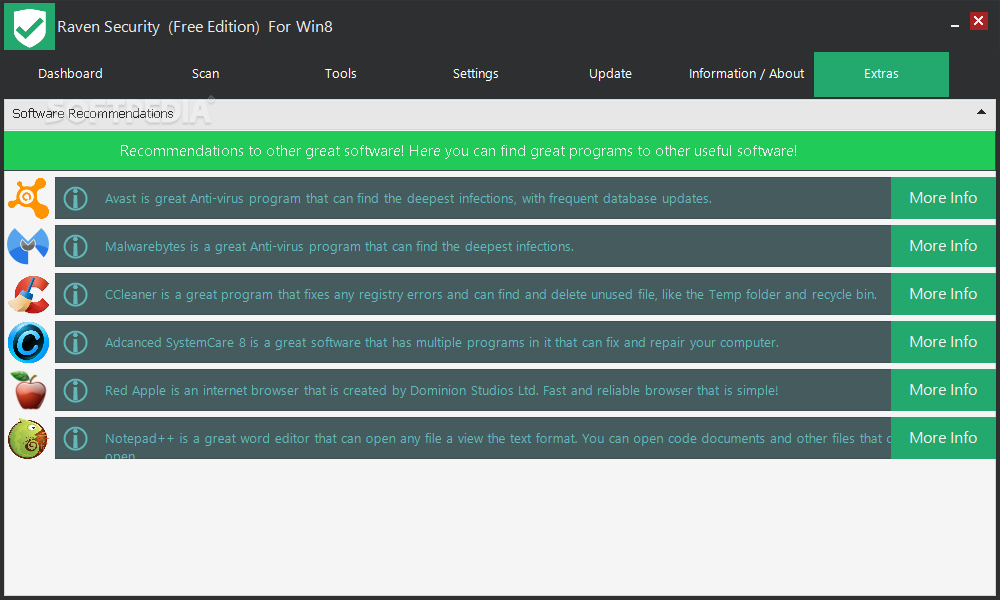The image size is (1000, 600).
Task: Click the info icon in the Notepad++ row
Action: point(75,438)
